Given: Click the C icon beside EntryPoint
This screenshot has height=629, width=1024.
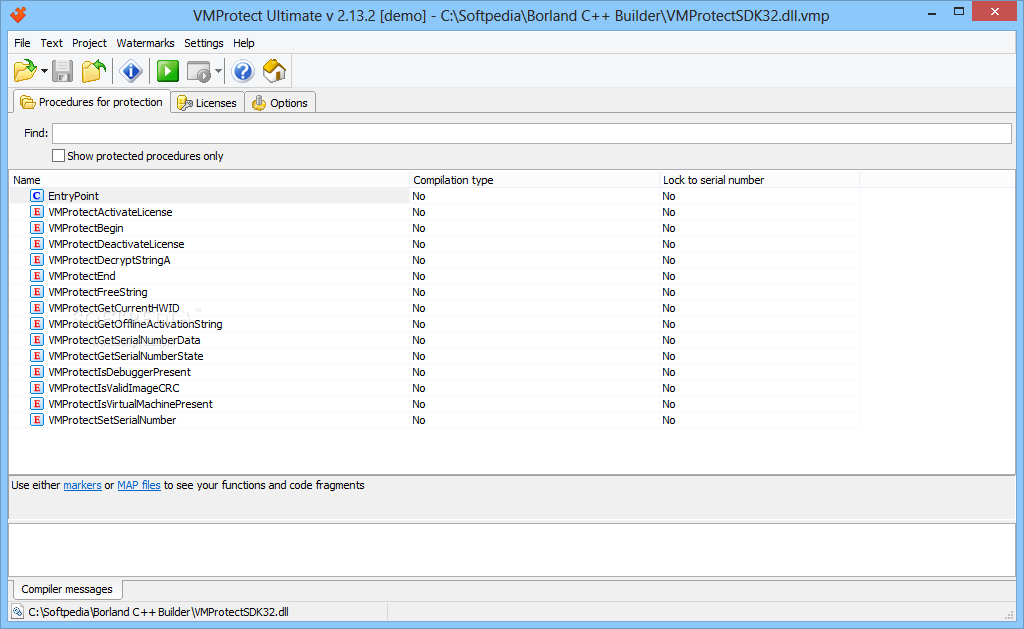Looking at the screenshot, I should [37, 195].
